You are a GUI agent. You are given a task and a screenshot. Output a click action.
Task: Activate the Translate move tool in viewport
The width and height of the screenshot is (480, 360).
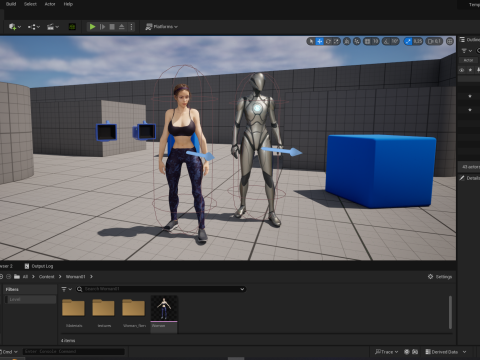320,41
